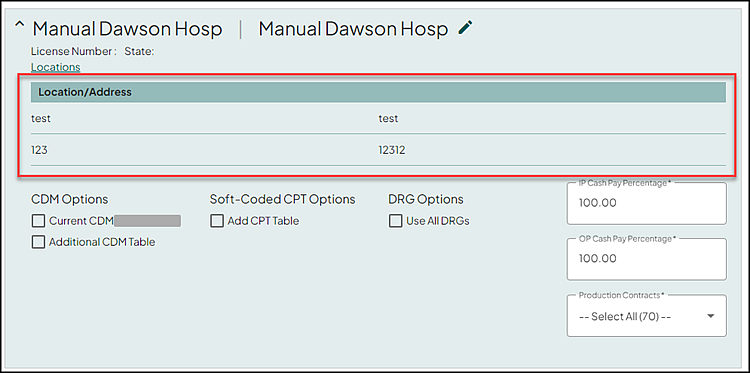Select the '12312' address cell

click(392, 150)
